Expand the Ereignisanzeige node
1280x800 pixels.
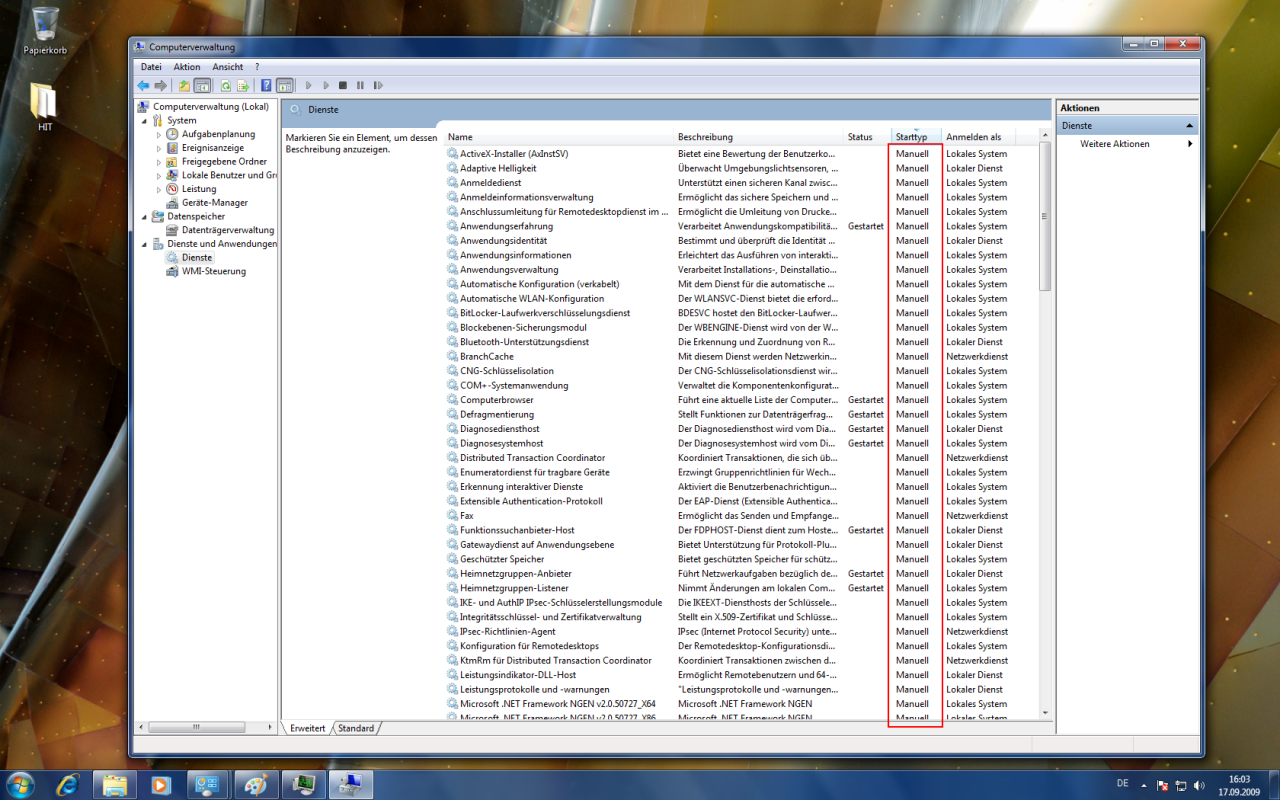point(158,148)
